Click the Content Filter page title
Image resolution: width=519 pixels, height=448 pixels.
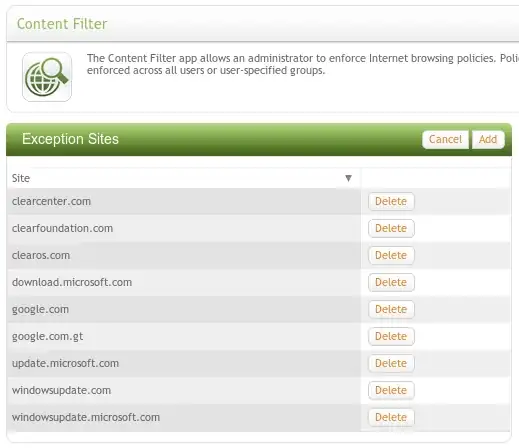[x=62, y=24]
